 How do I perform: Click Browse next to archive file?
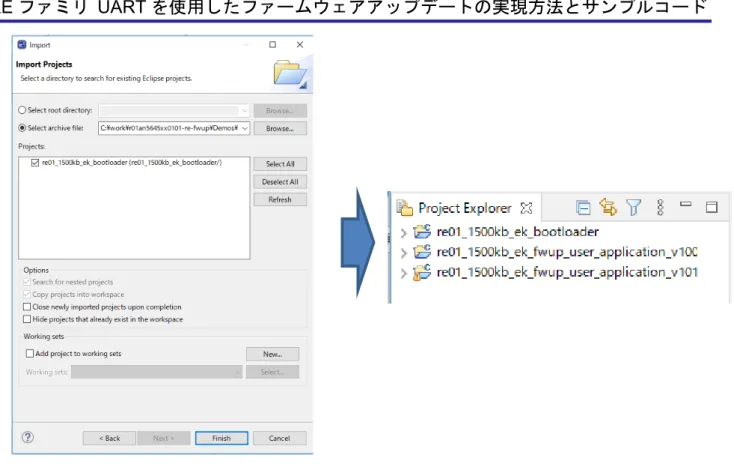tap(280, 128)
